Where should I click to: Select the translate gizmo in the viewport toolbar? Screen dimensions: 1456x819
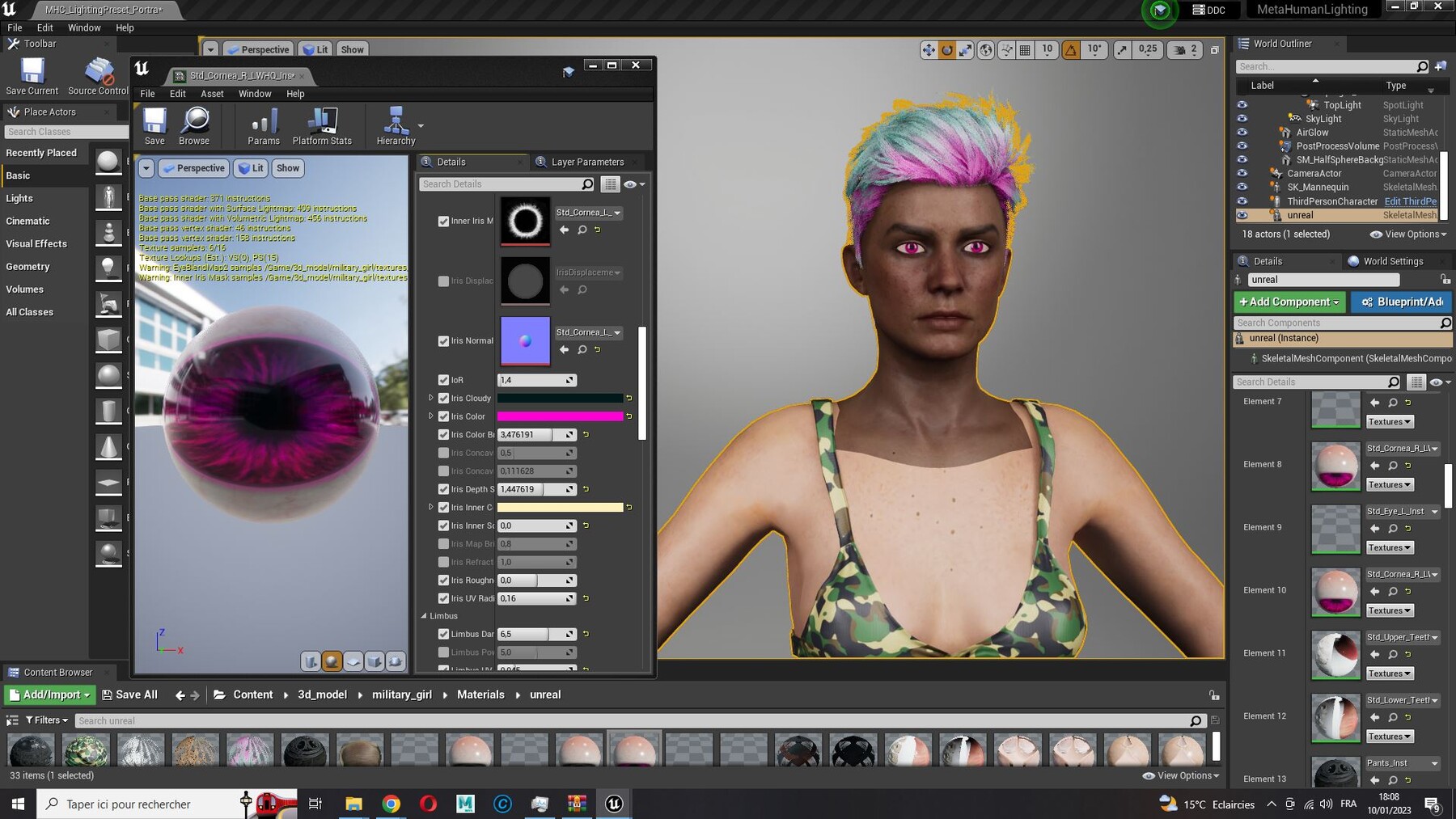tap(929, 50)
